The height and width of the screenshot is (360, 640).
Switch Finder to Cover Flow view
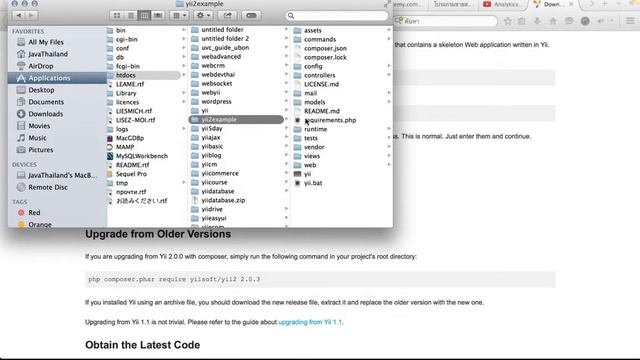point(158,16)
